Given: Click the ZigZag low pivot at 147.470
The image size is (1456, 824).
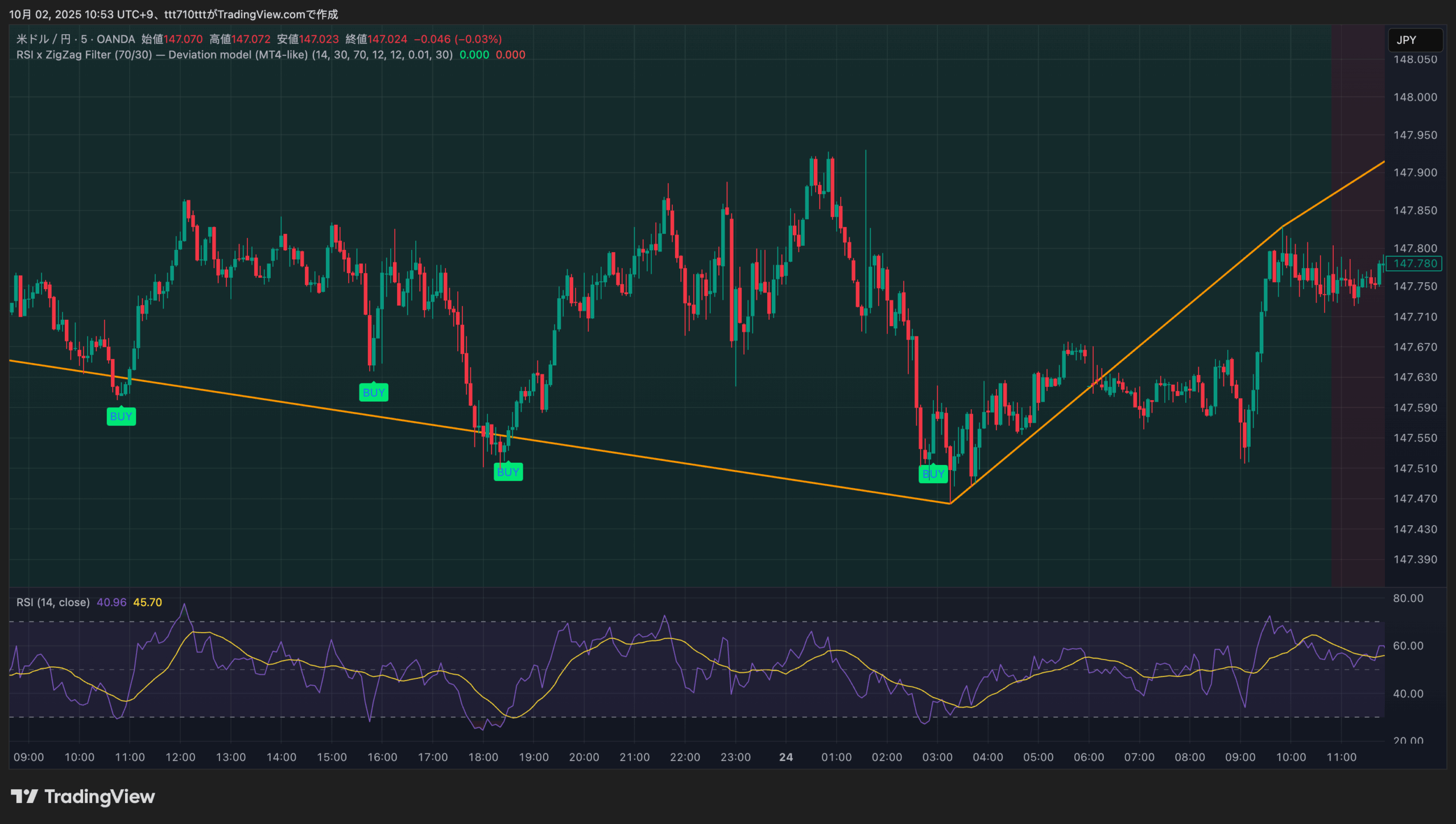Looking at the screenshot, I should click(x=950, y=503).
